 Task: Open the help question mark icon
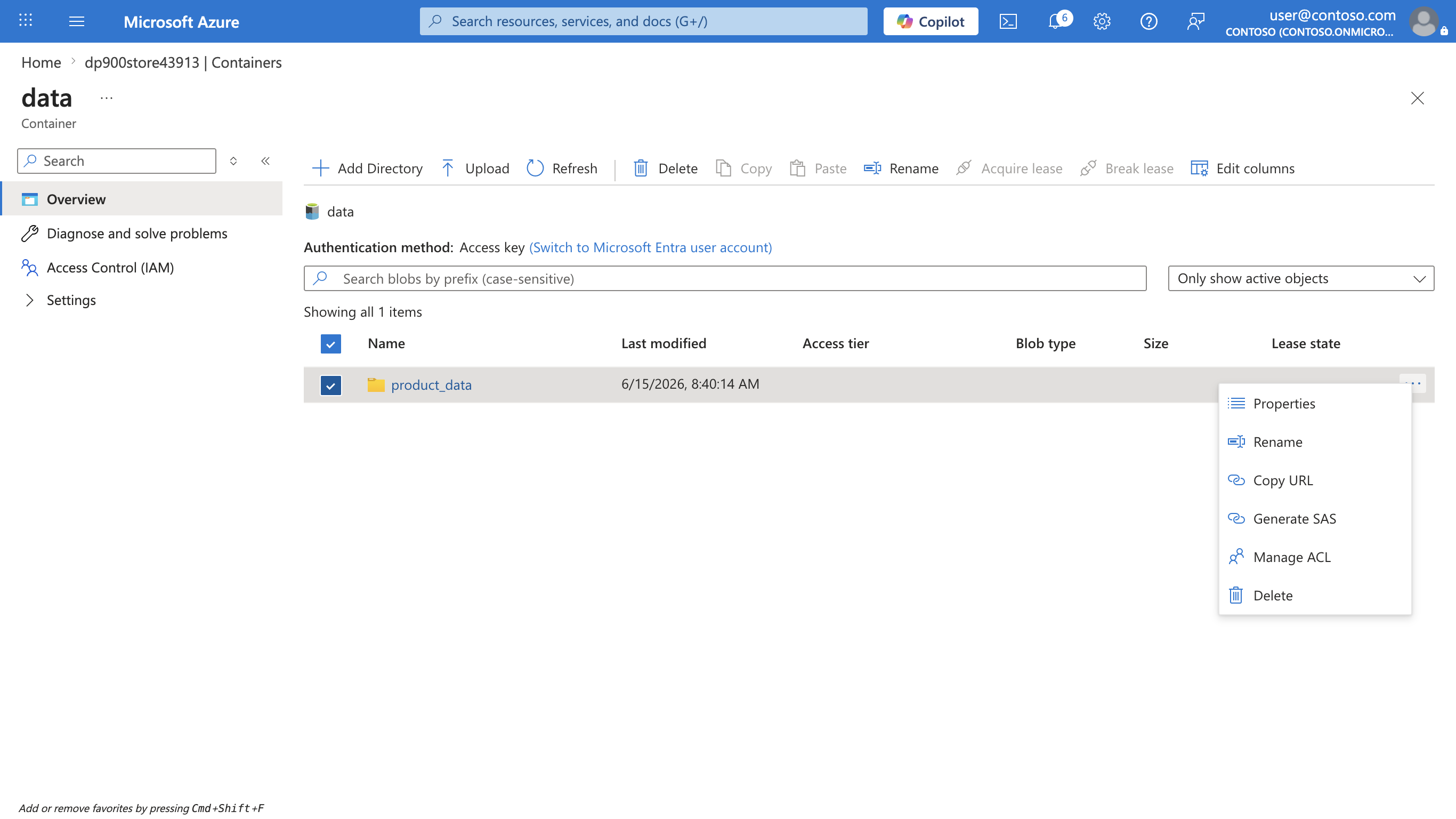pos(1148,21)
